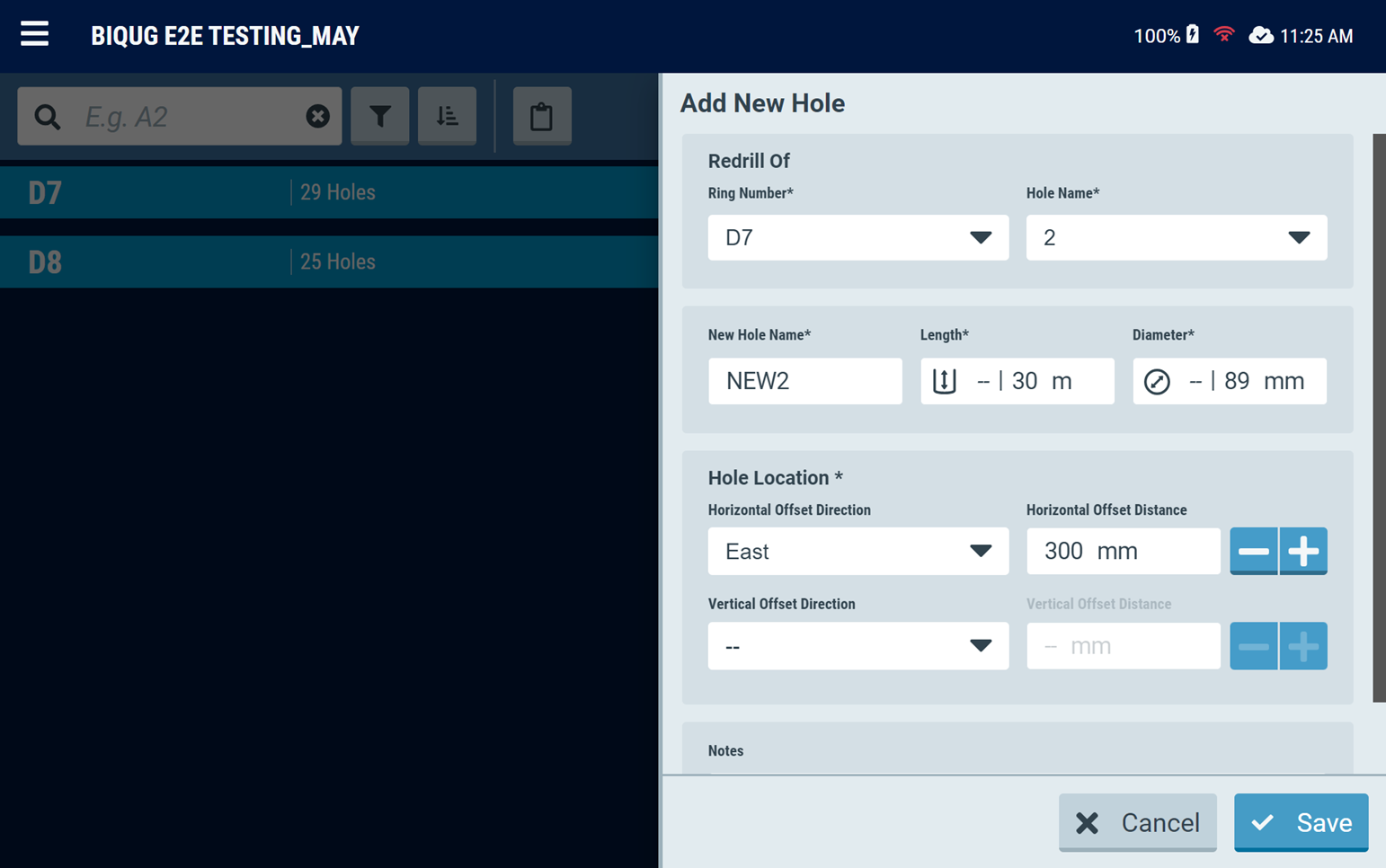Check the battery status icon
This screenshot has width=1386, height=868.
pyautogui.click(x=1193, y=35)
